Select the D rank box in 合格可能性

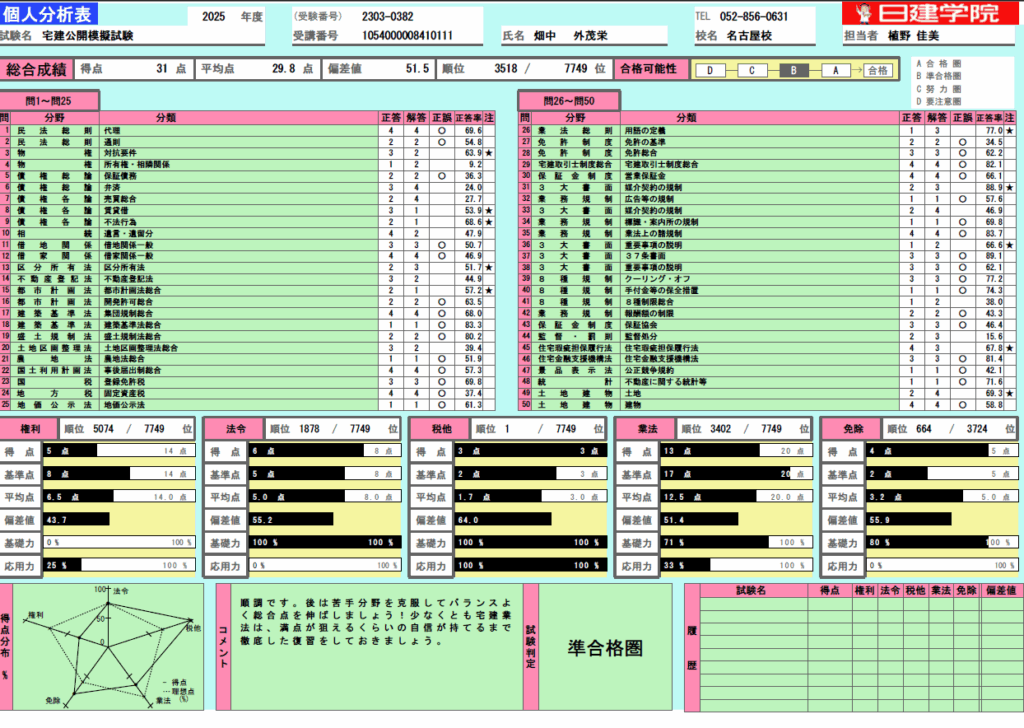710,70
